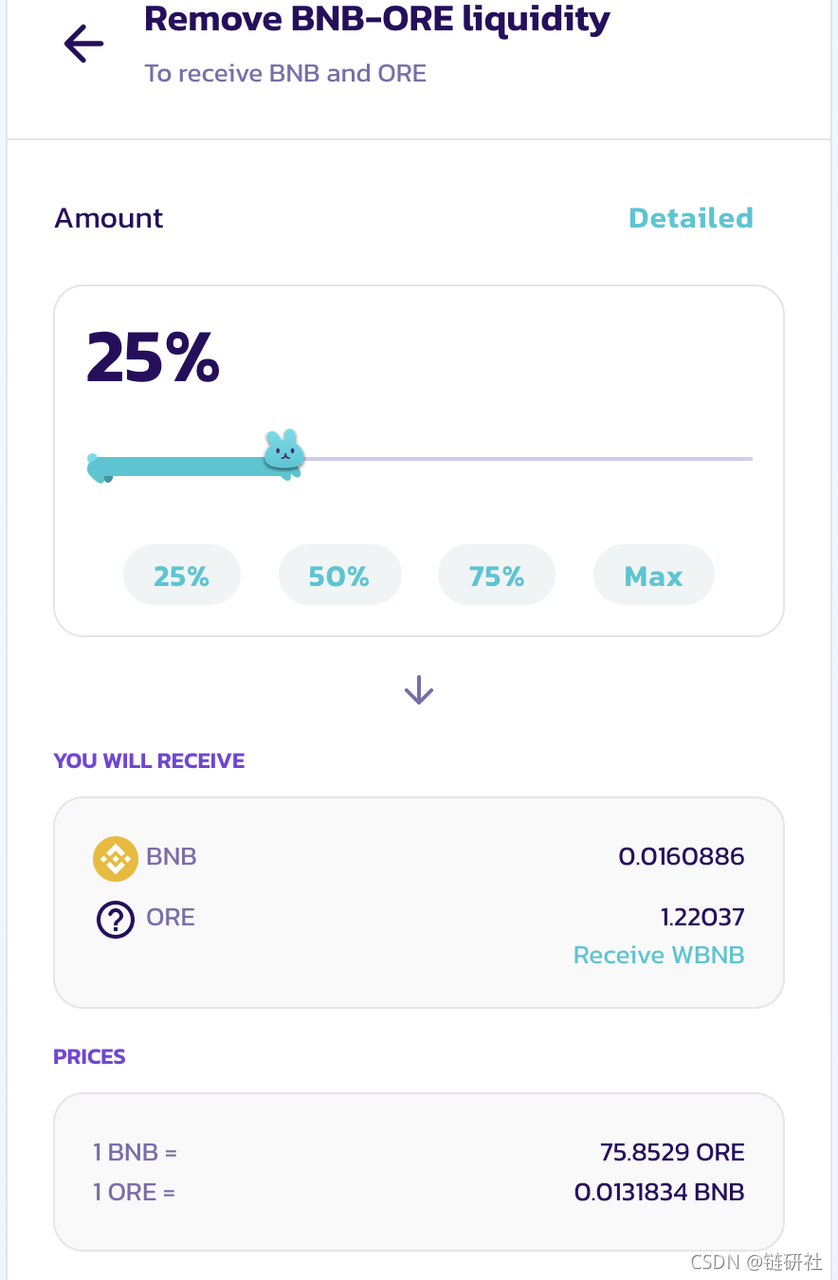Click the unfilled part of the percentage slider track
The image size is (838, 1280).
click(x=528, y=459)
